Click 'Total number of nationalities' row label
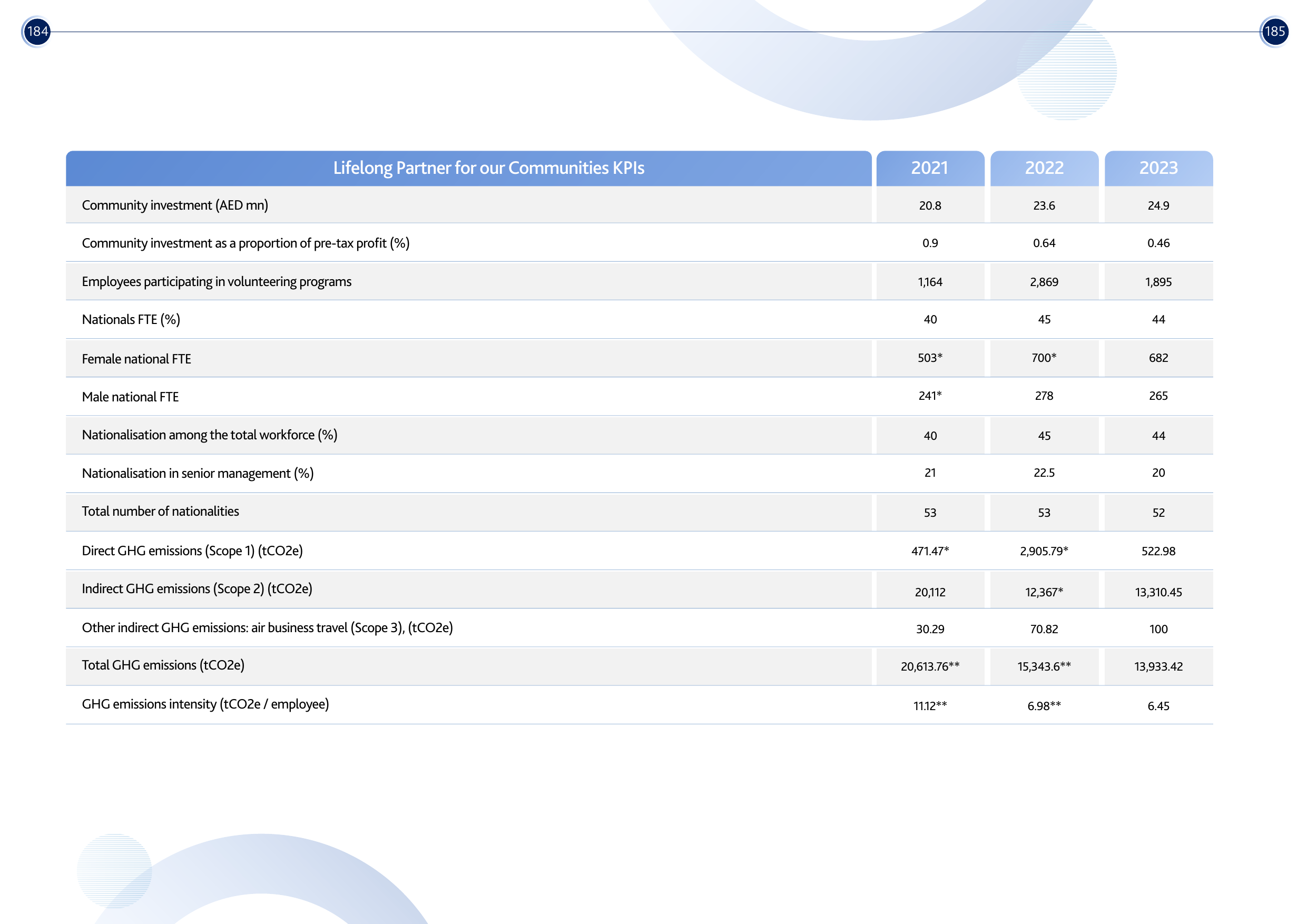Viewport: 1307px width, 924px height. coord(160,511)
